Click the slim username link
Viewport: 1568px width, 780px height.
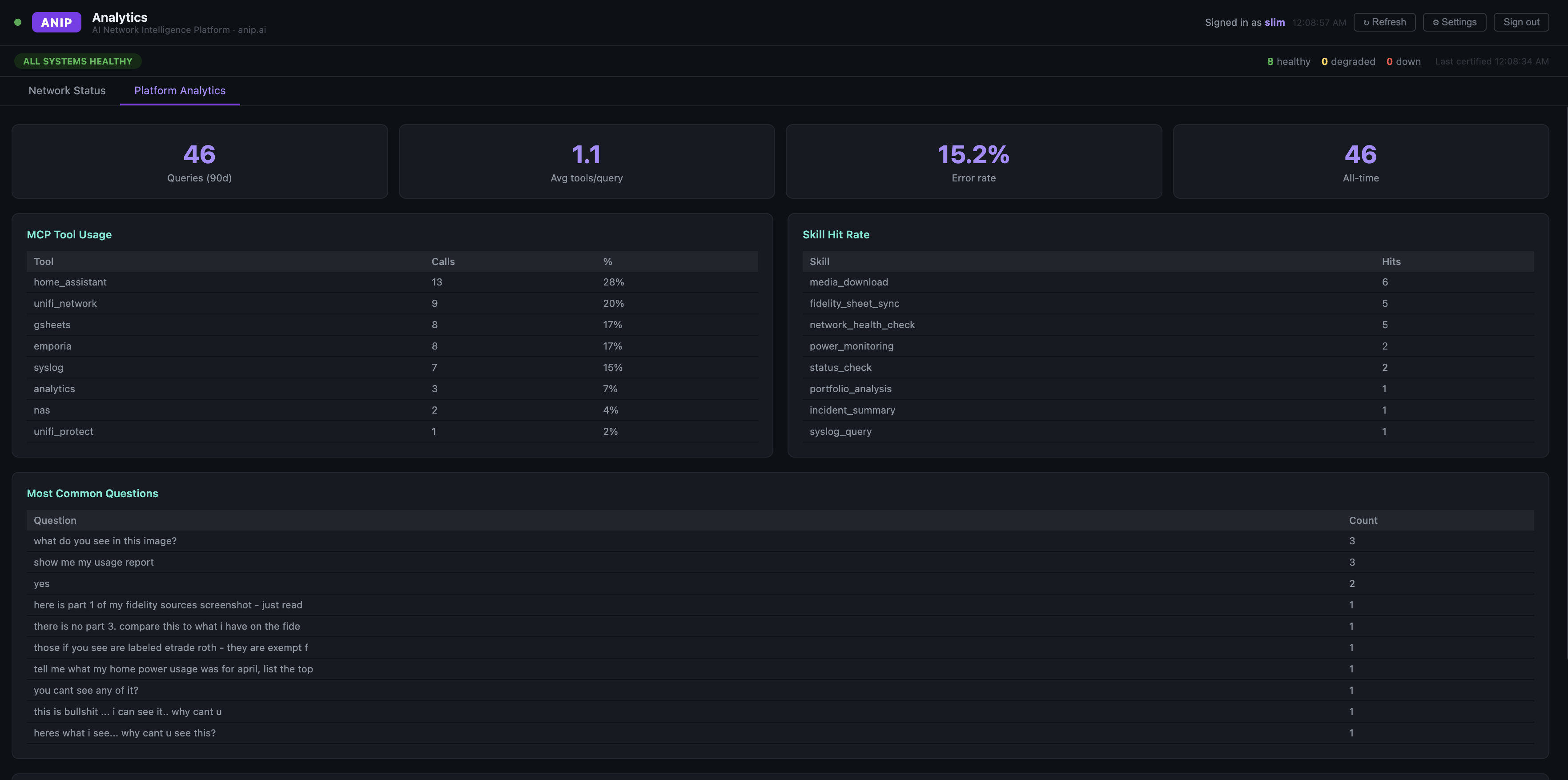click(1275, 23)
